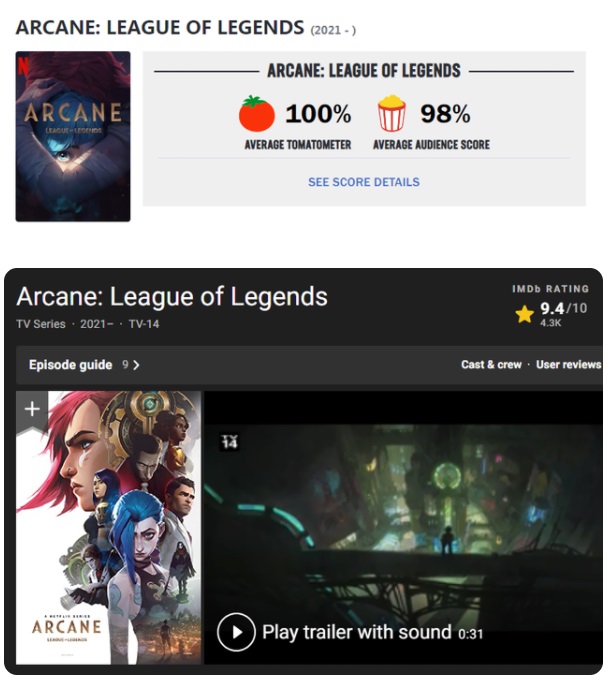Click the IMDb Arcane character poster
Screen dimensions: 611x680
[108, 528]
